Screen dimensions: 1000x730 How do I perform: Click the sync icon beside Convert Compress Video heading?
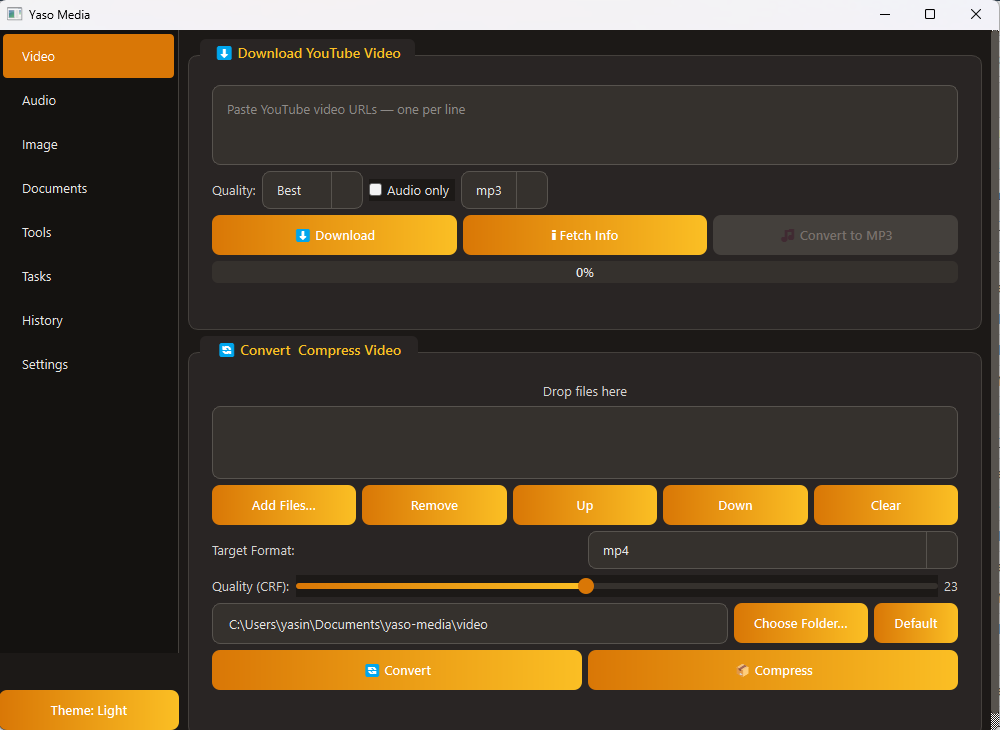pos(226,350)
